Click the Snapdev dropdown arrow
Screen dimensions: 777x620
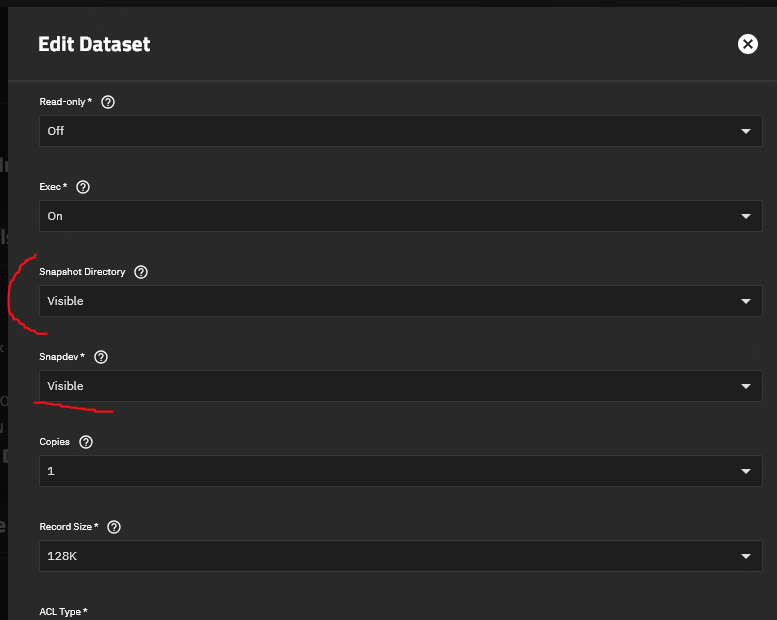pyautogui.click(x=746, y=386)
